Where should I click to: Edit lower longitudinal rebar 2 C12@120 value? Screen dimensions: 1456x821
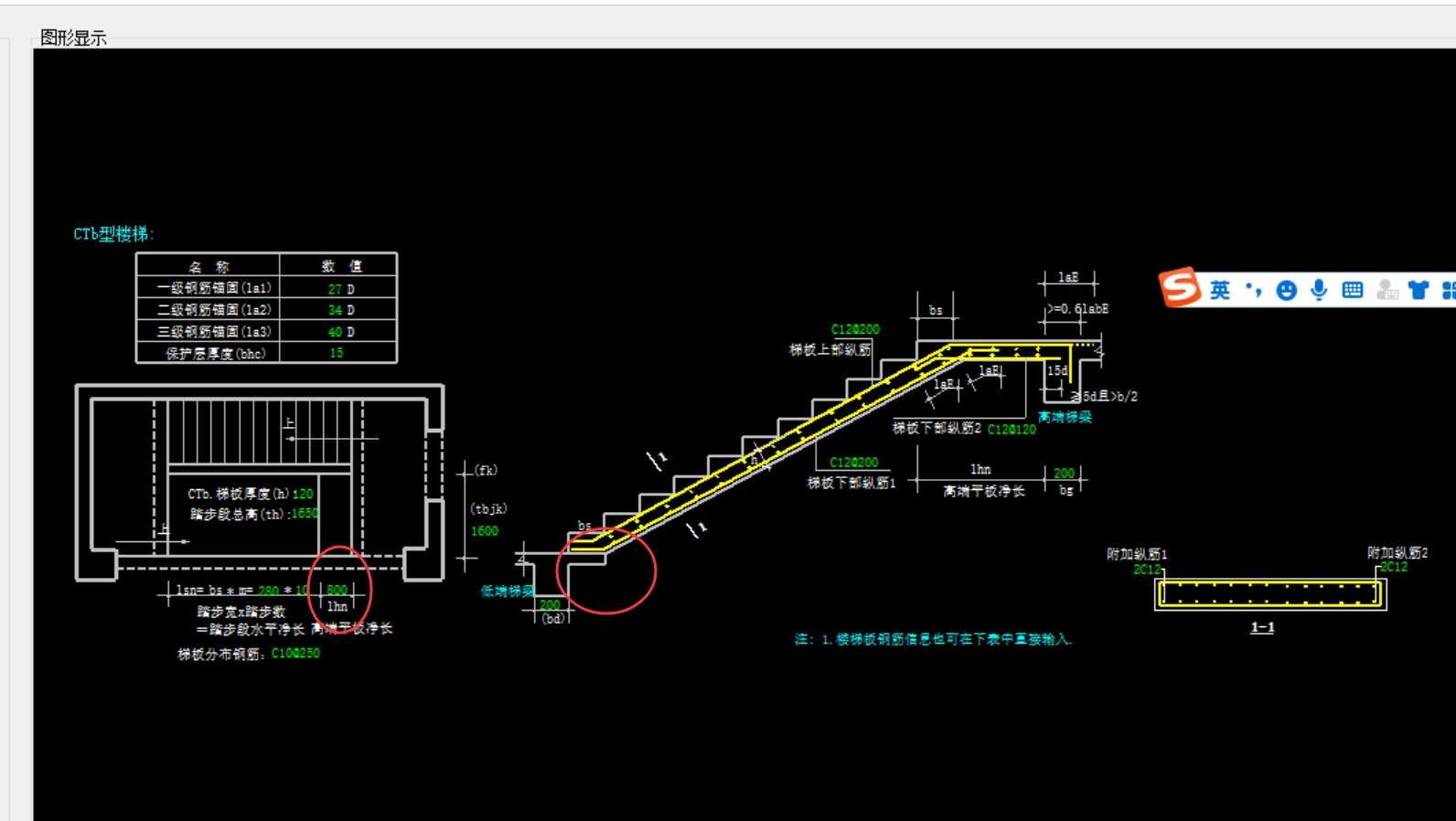[x=1012, y=429]
